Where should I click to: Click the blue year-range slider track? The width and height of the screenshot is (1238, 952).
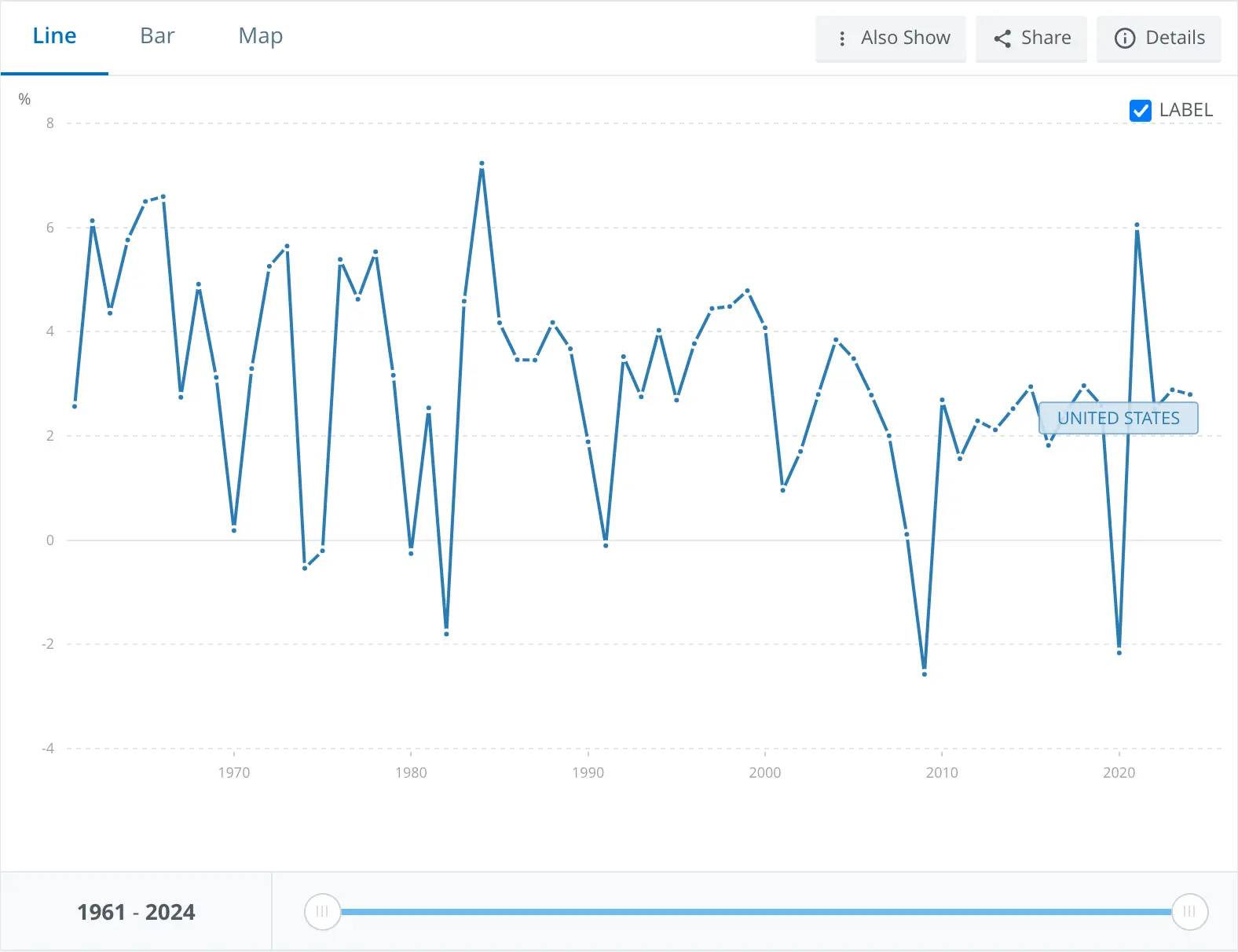click(754, 912)
